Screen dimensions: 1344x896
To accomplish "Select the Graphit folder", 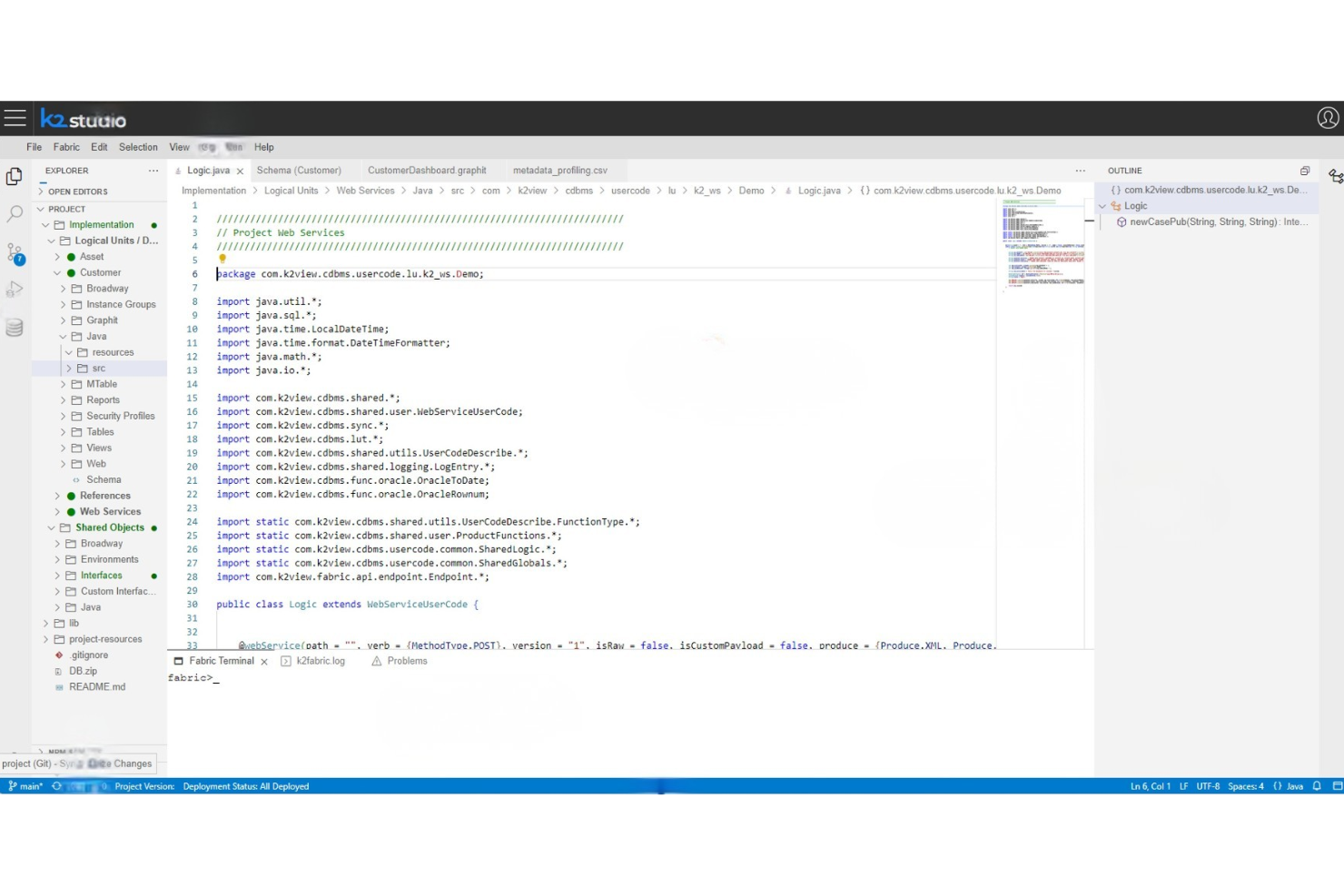I will 102,320.
